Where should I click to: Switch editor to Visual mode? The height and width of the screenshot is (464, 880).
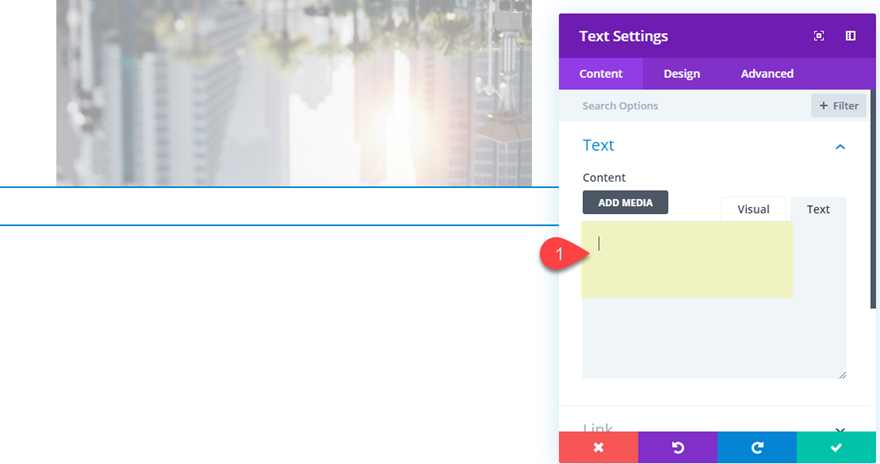click(753, 209)
